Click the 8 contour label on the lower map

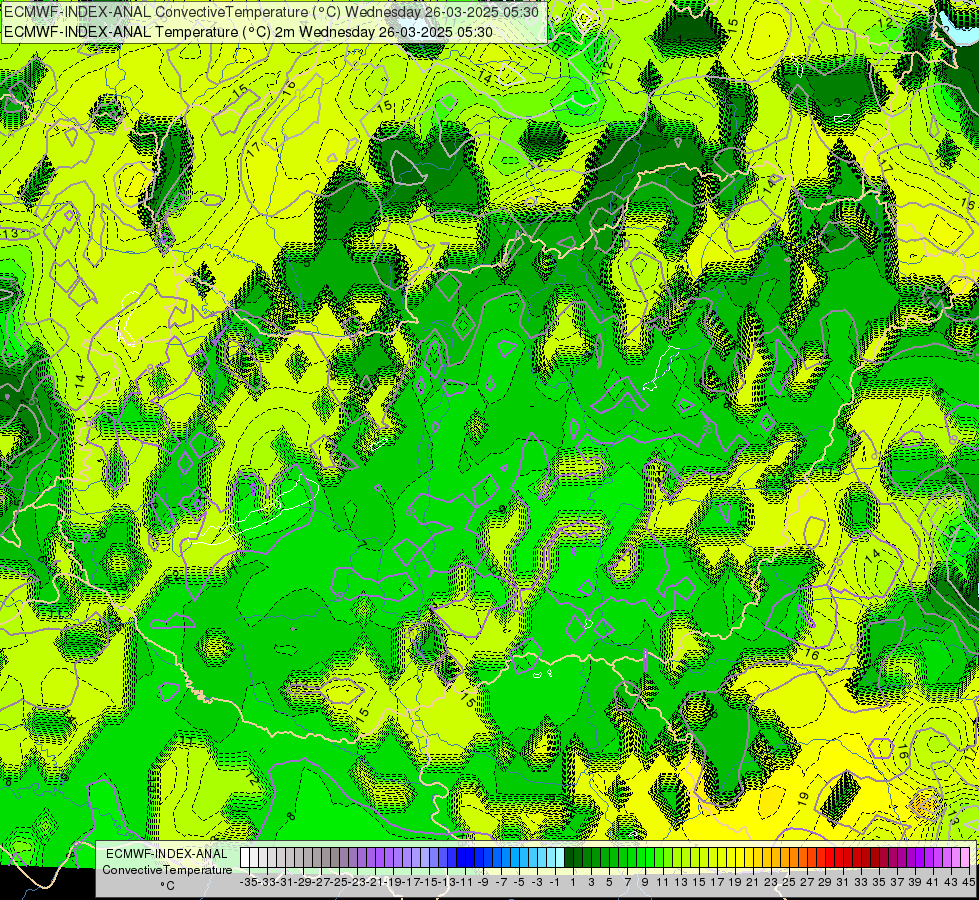point(291,816)
